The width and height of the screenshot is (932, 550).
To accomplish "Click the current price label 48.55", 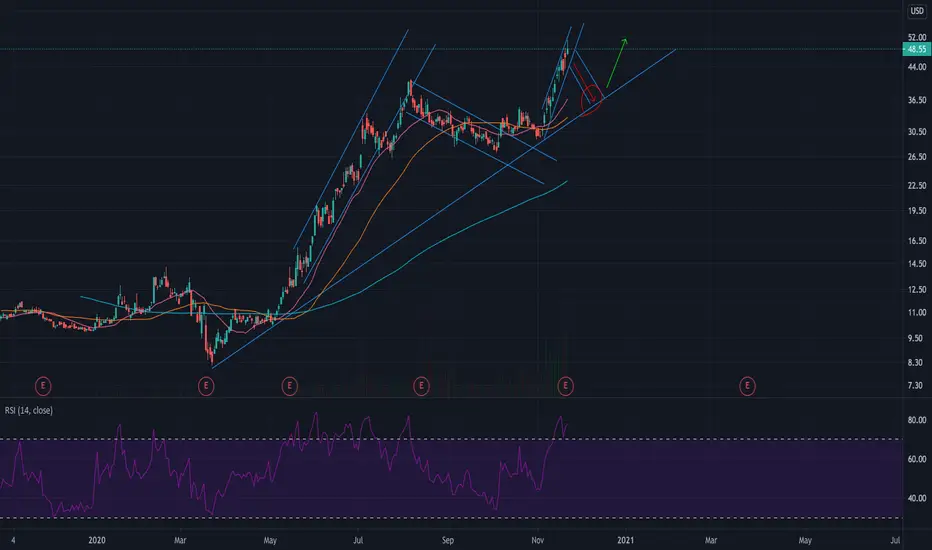I will (917, 49).
